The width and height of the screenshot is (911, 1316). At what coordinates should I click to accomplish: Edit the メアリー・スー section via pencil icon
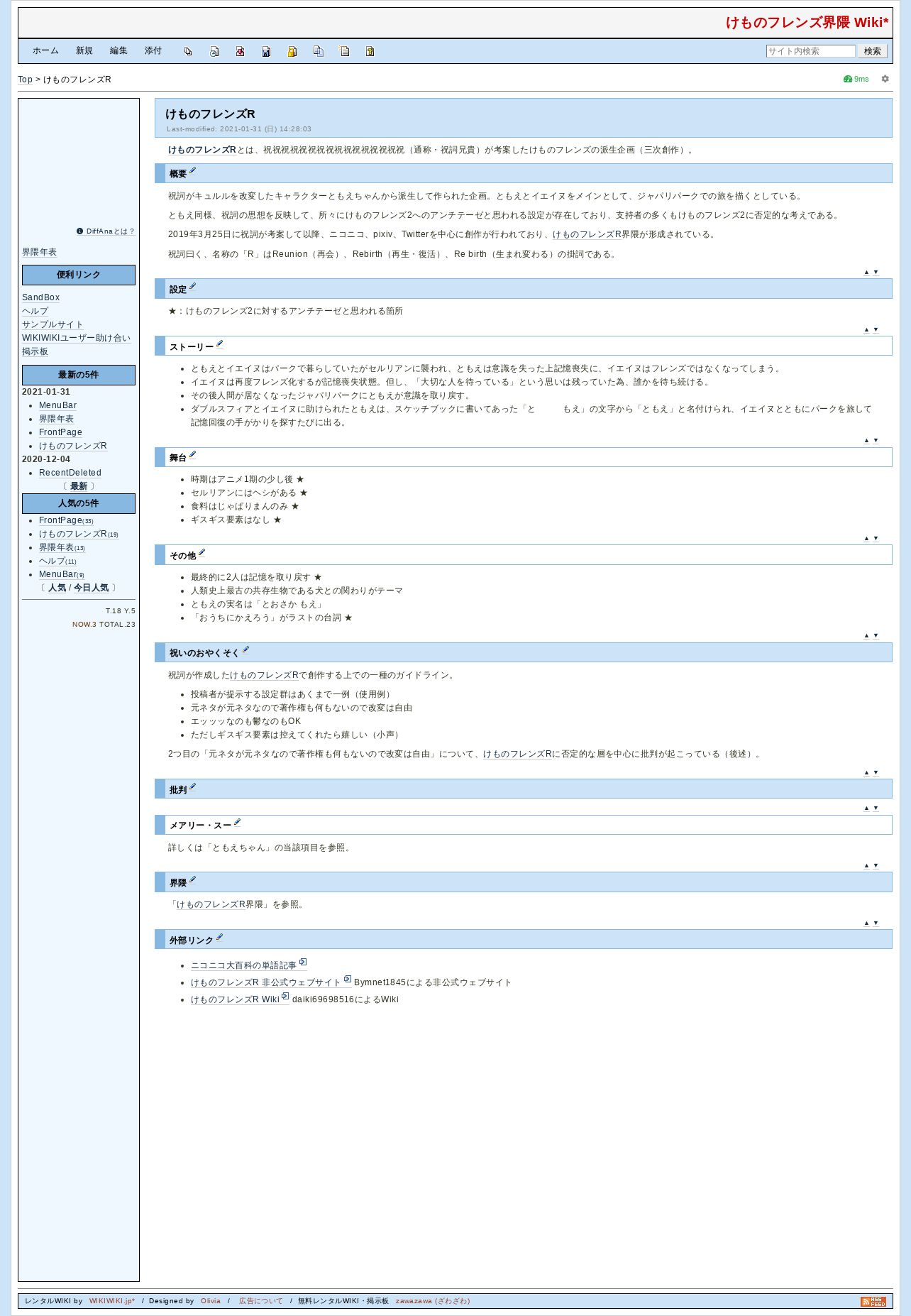[237, 823]
